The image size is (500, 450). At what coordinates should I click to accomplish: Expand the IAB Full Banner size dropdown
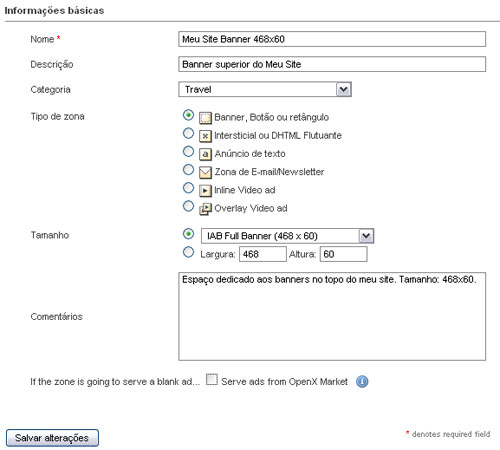287,236
